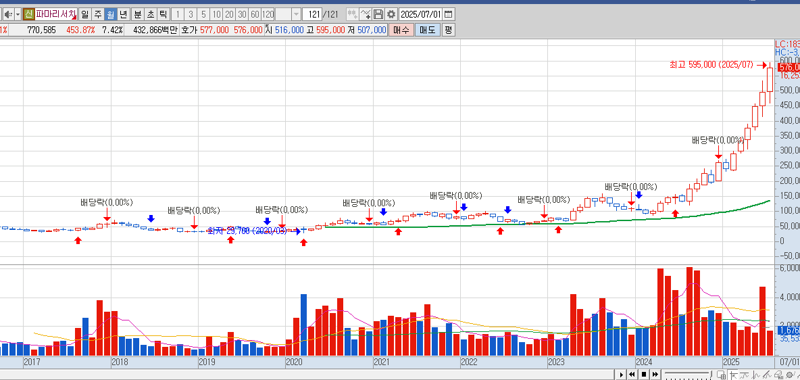Click the 매수 buy button
Image resolution: width=800 pixels, height=380 pixels.
402,30
